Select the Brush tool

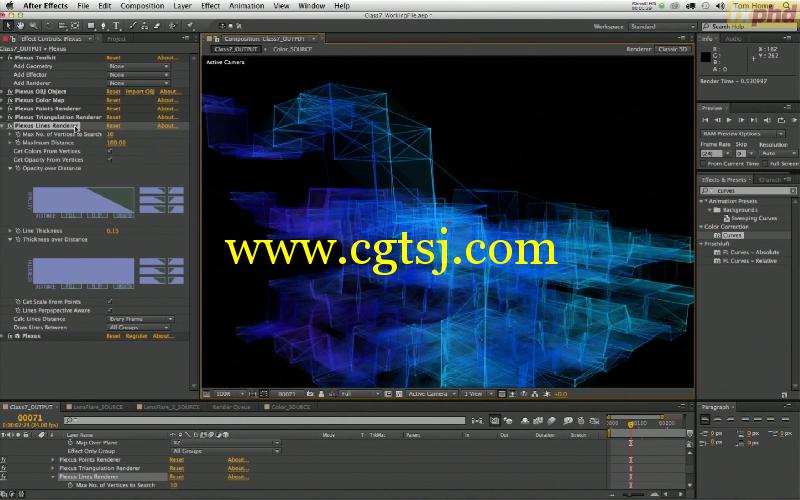pyautogui.click(x=133, y=26)
